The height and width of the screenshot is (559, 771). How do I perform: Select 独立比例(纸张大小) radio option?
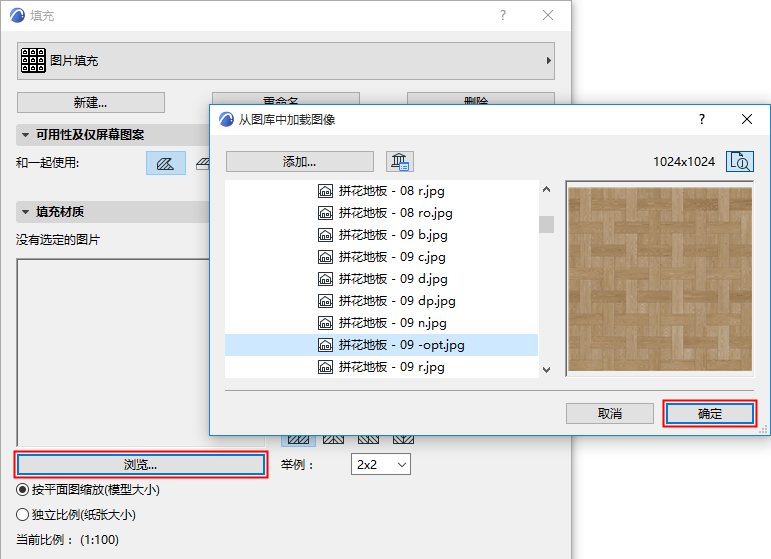tap(76, 515)
